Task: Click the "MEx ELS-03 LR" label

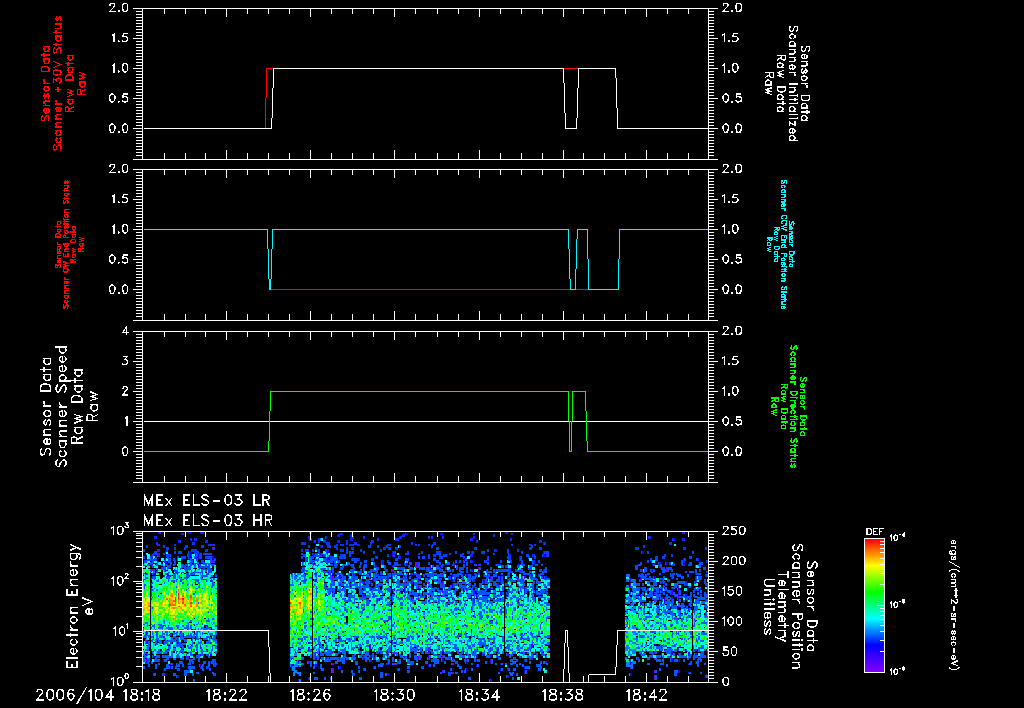Action: pos(206,501)
